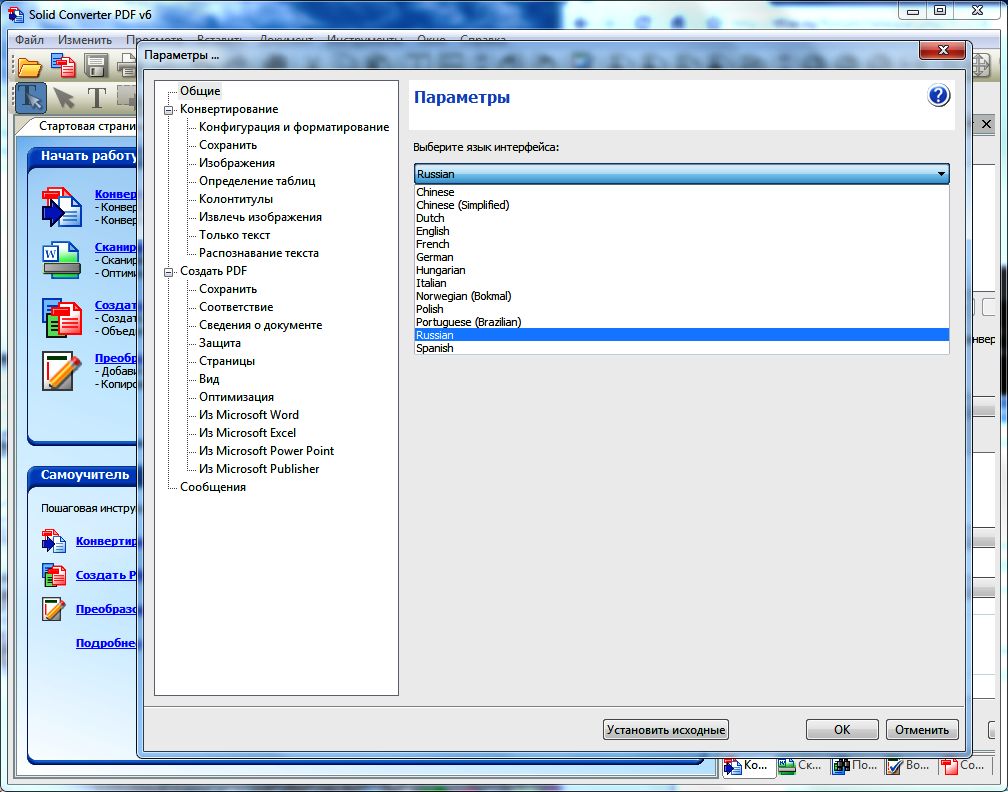1008x792 pixels.
Task: Select the gray arrow pointer tool
Action: [x=63, y=97]
